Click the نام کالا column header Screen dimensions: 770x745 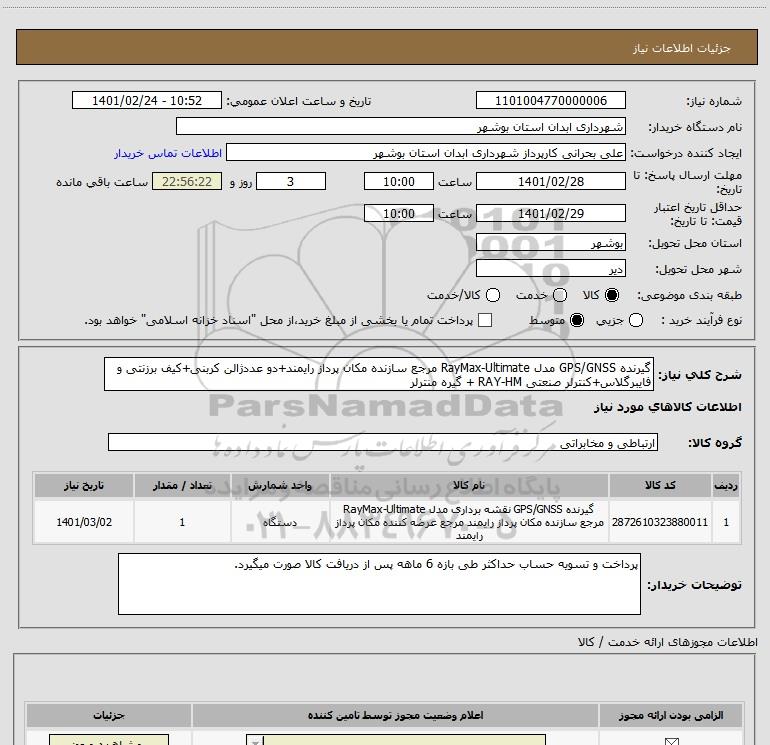pyautogui.click(x=469, y=485)
